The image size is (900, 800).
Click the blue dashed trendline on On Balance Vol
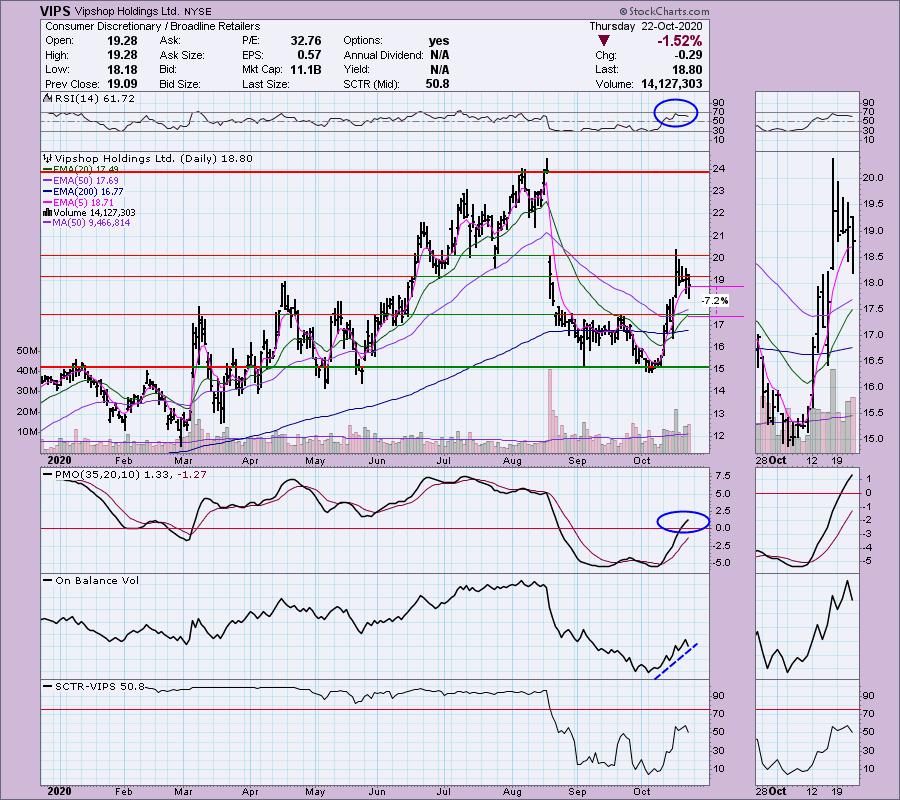[x=675, y=660]
